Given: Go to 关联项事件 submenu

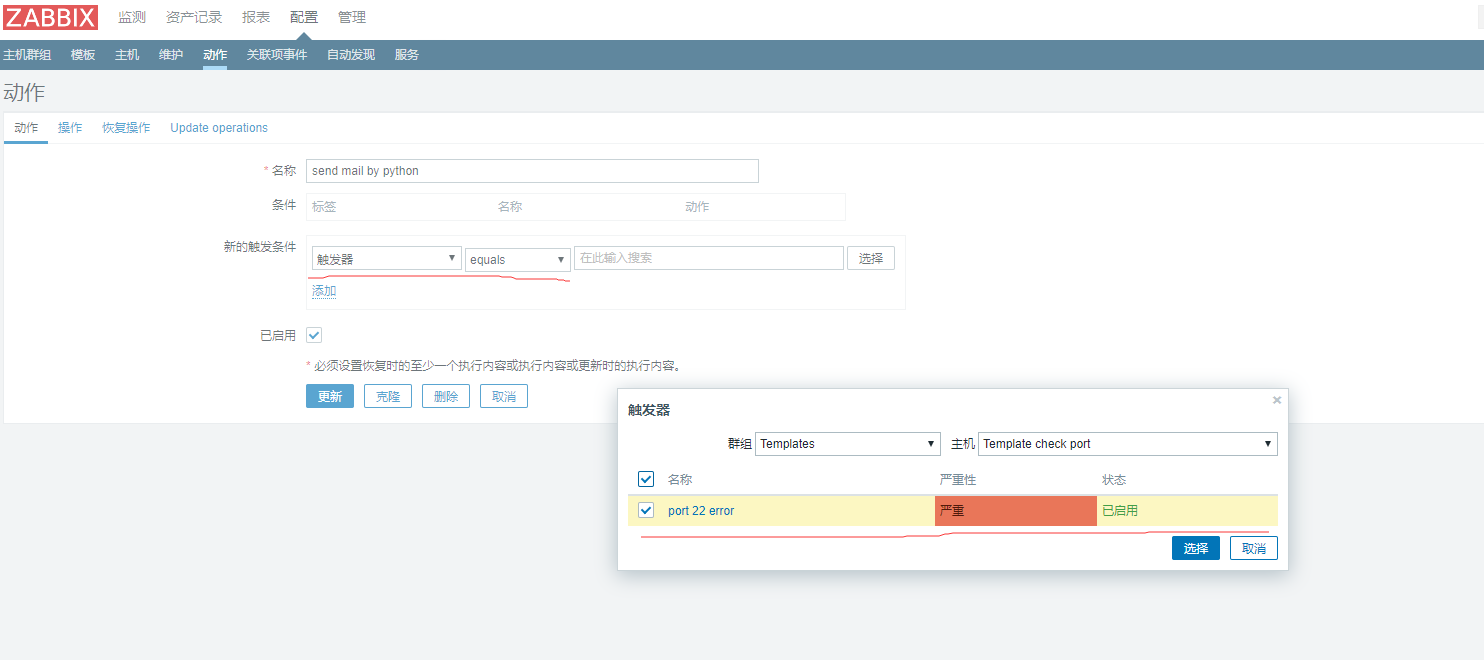Looking at the screenshot, I should click(277, 55).
